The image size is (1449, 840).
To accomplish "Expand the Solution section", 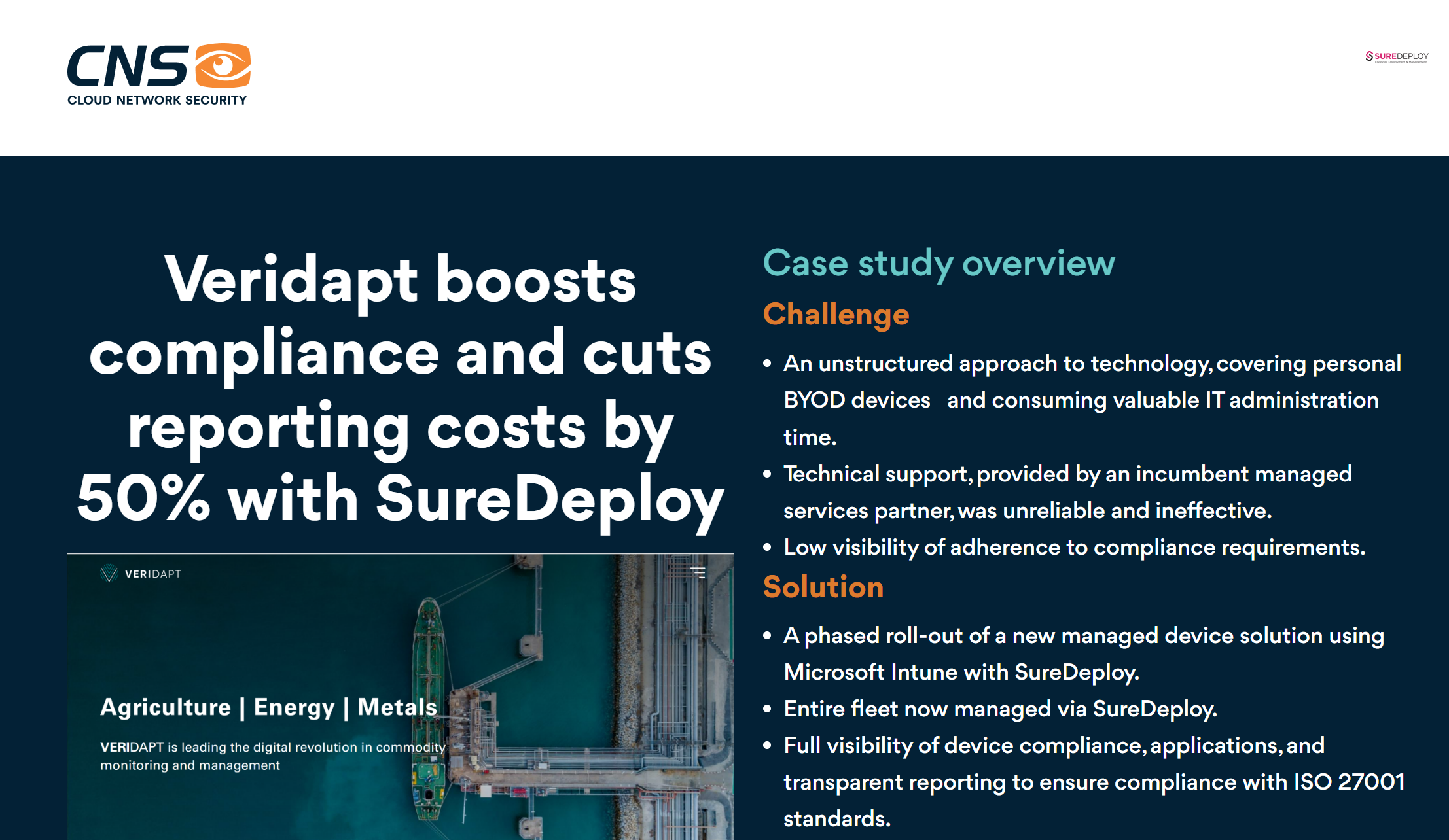I will pyautogui.click(x=823, y=587).
